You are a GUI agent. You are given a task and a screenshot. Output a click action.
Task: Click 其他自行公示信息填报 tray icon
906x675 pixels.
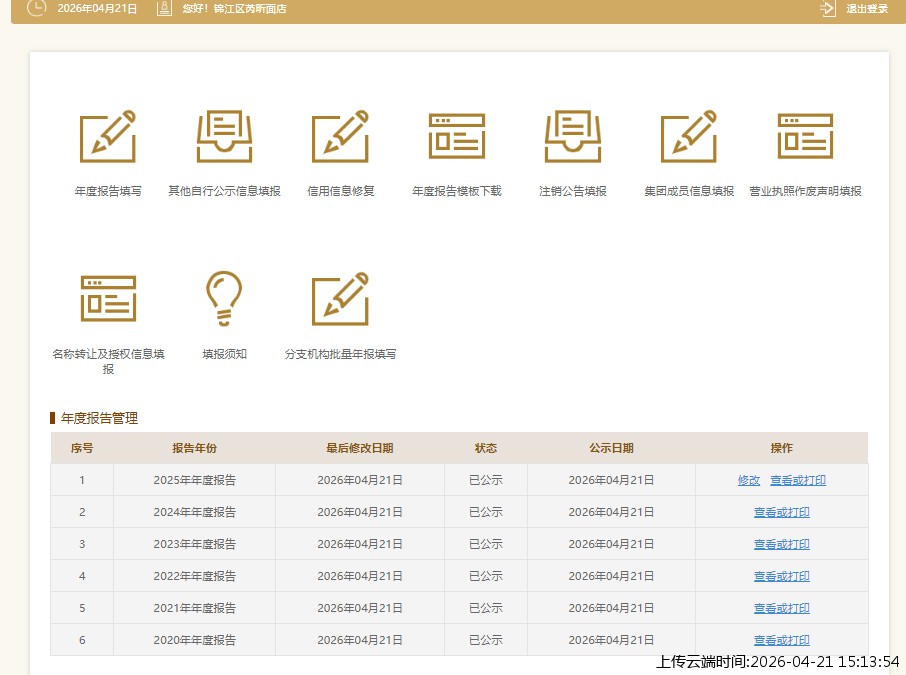tap(224, 137)
